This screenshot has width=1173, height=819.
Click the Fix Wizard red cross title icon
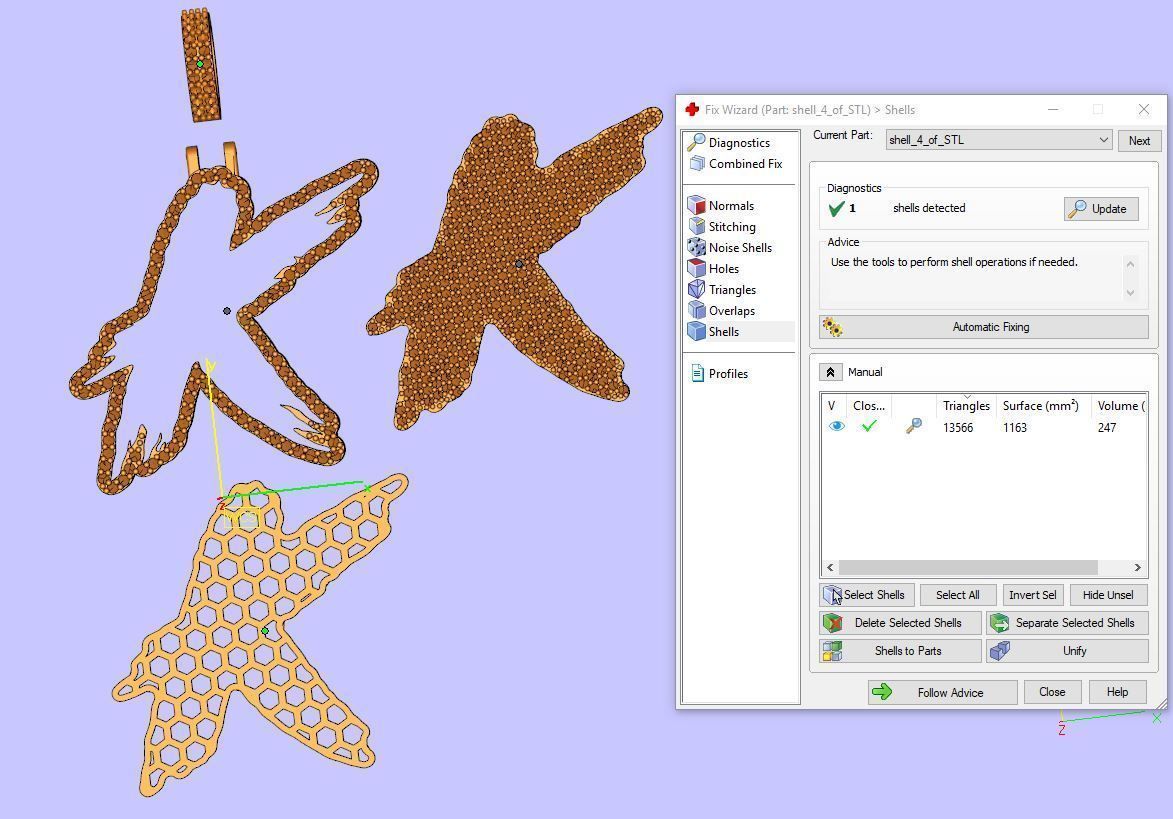point(692,109)
